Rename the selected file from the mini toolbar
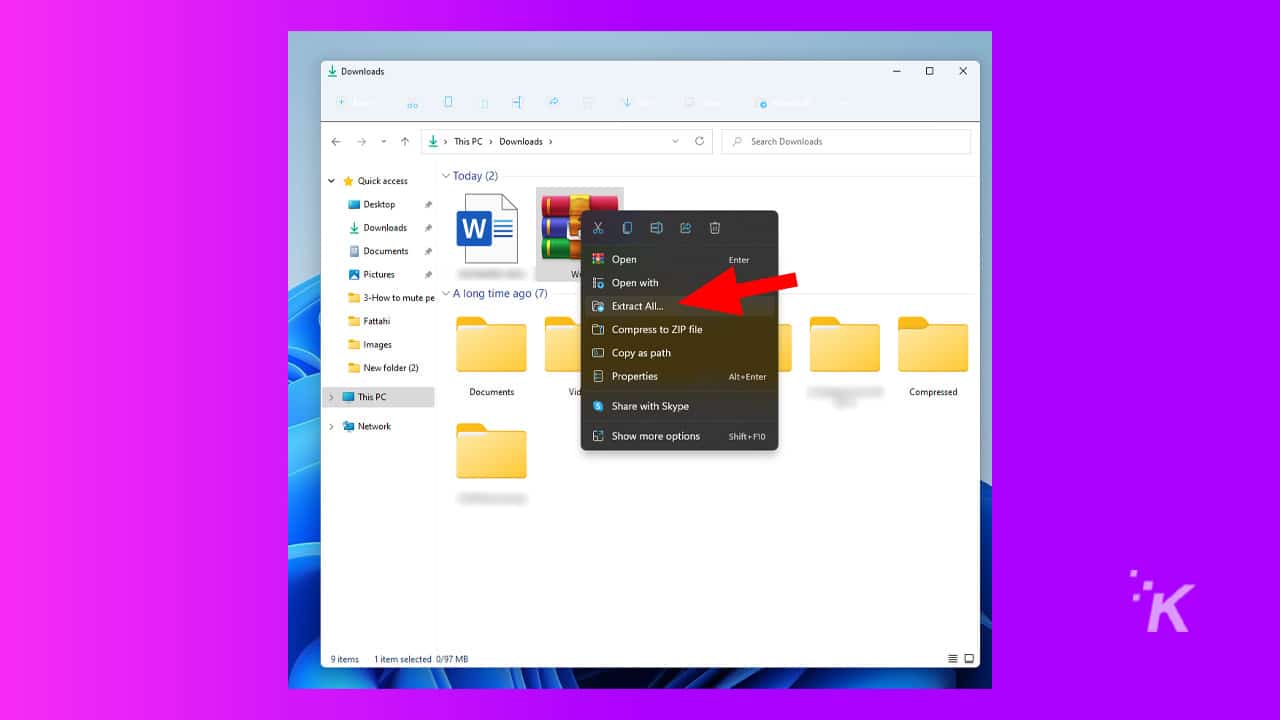The width and height of the screenshot is (1280, 720). [656, 227]
